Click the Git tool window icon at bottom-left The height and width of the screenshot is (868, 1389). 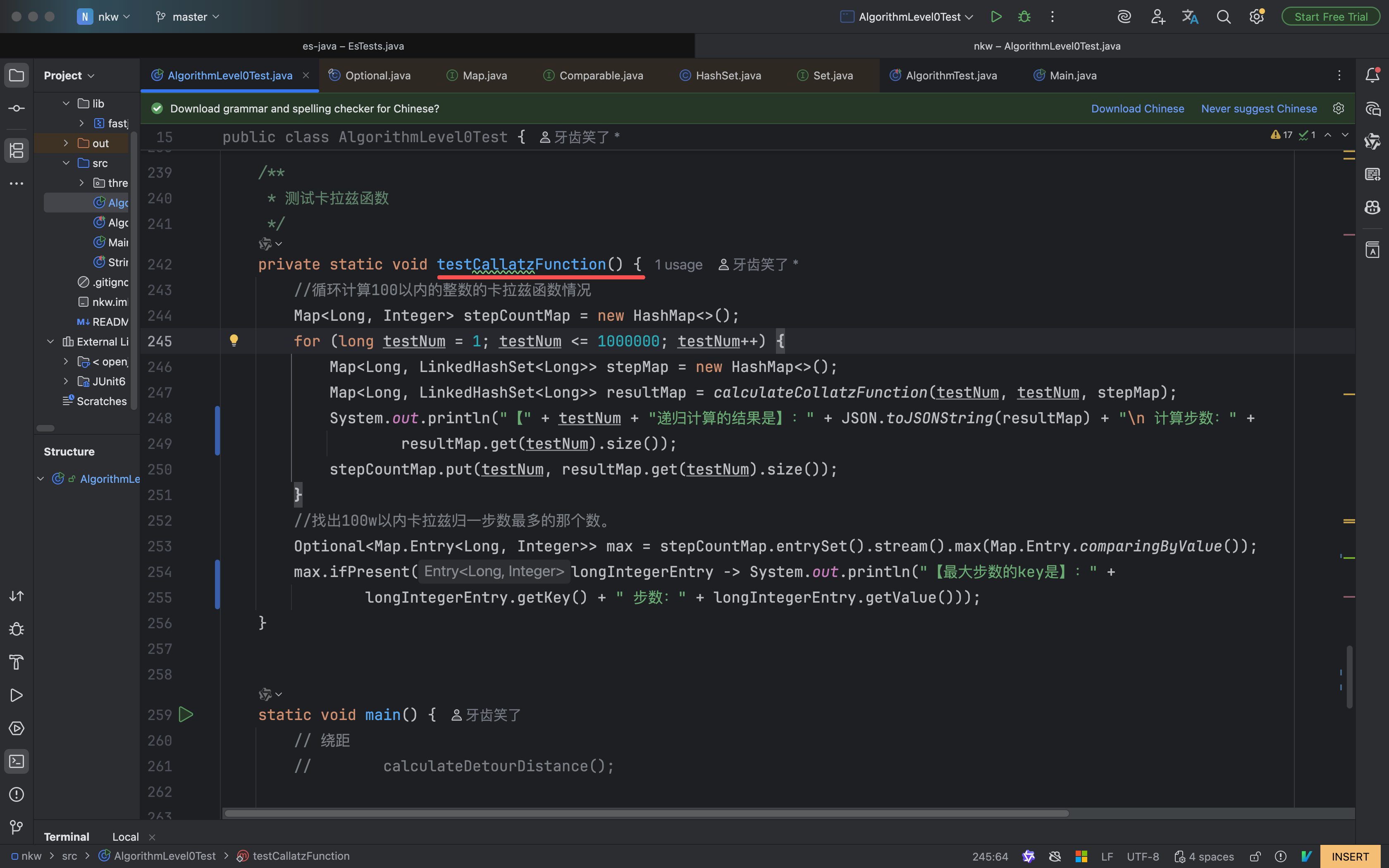[x=17, y=827]
